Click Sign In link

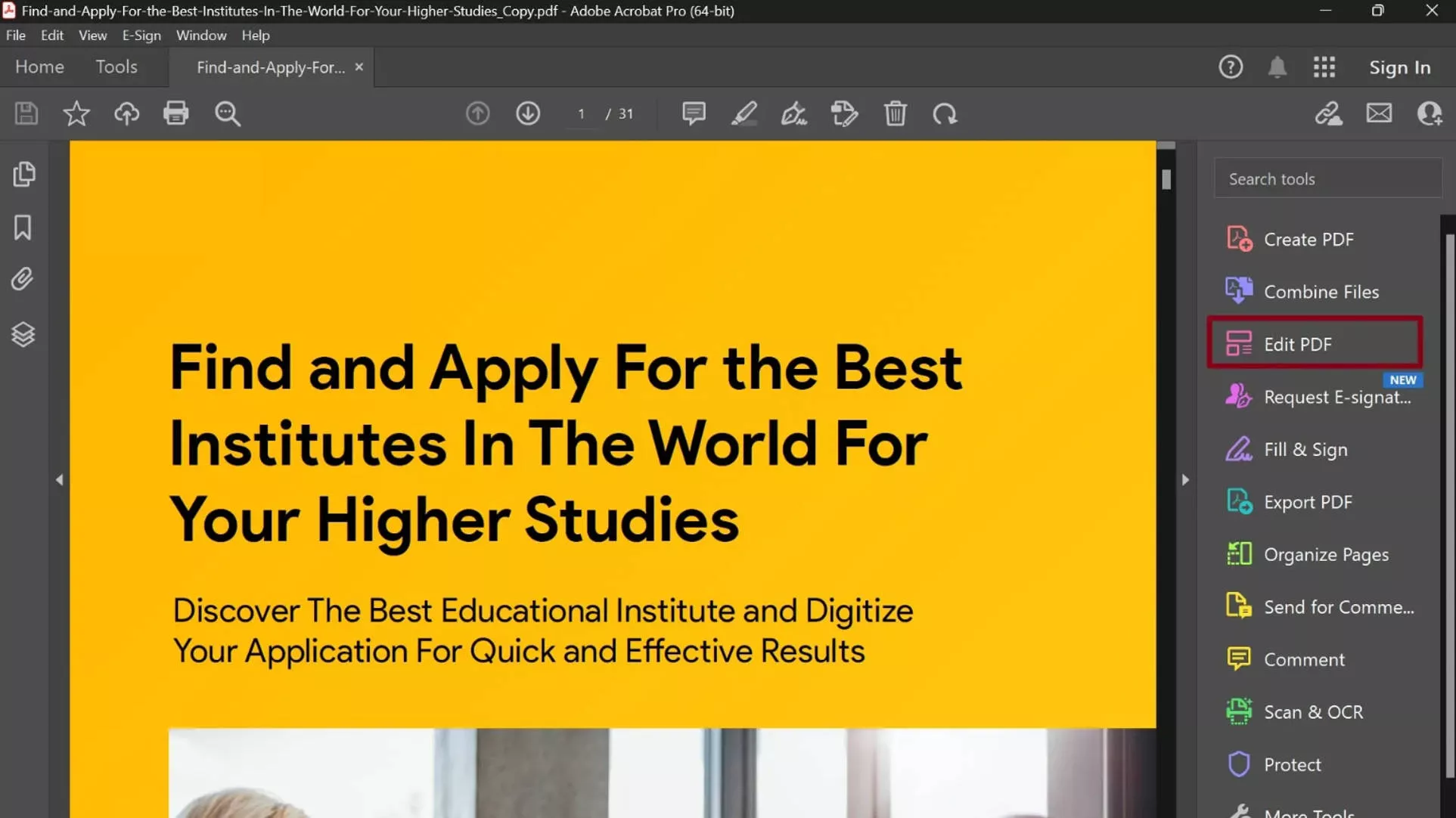(1399, 67)
